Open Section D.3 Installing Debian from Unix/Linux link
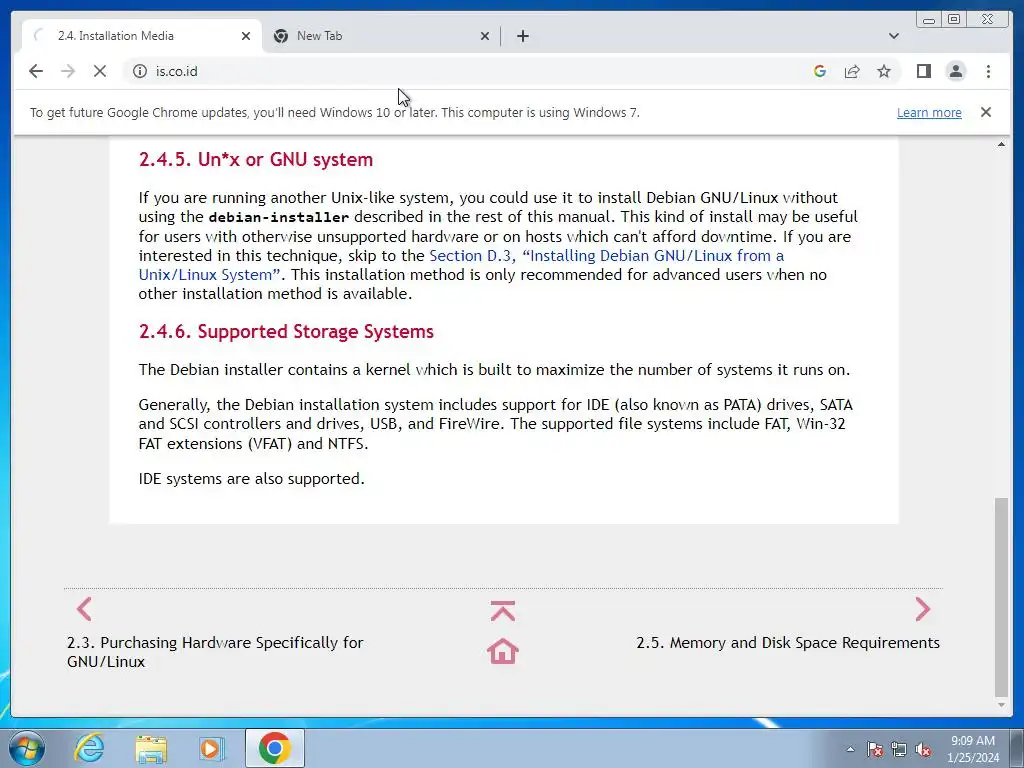Image resolution: width=1024 pixels, height=768 pixels. [x=461, y=265]
